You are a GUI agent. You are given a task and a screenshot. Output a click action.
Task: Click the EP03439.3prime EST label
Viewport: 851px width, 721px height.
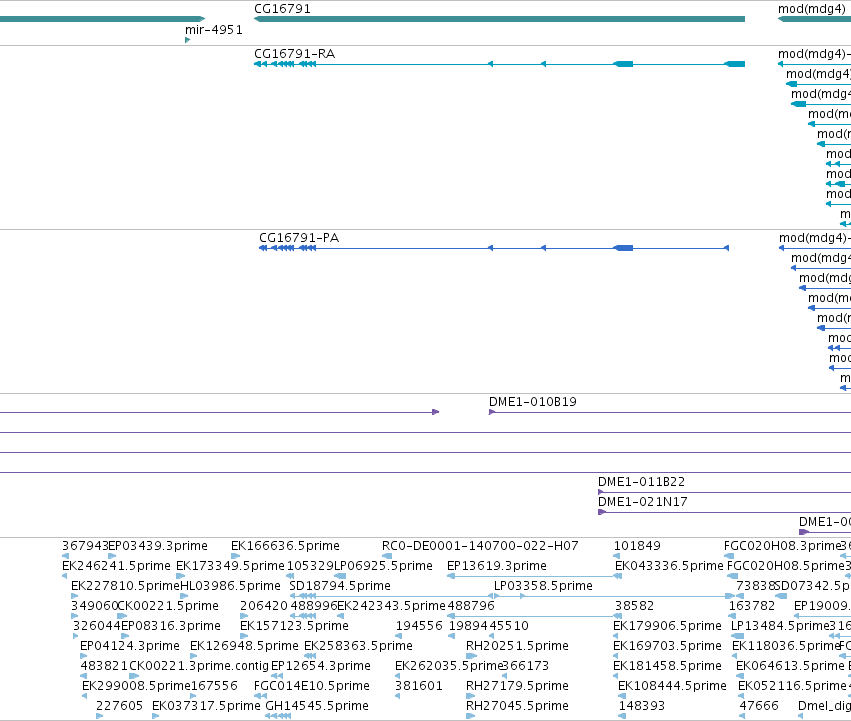(158, 546)
